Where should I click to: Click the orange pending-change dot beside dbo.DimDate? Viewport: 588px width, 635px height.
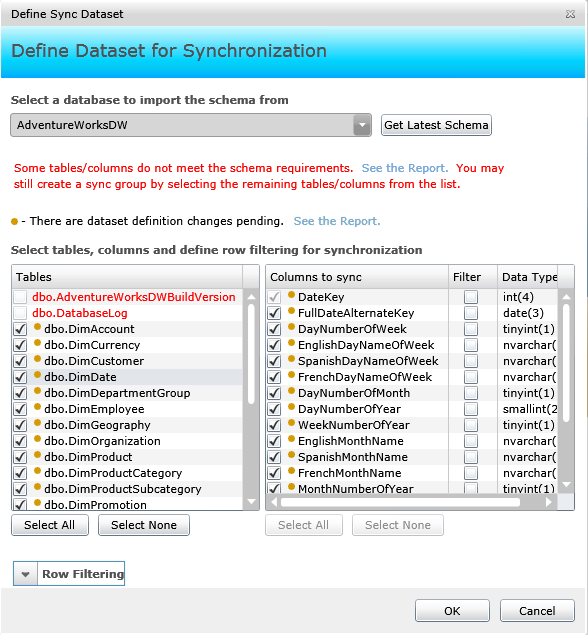pyautogui.click(x=37, y=375)
